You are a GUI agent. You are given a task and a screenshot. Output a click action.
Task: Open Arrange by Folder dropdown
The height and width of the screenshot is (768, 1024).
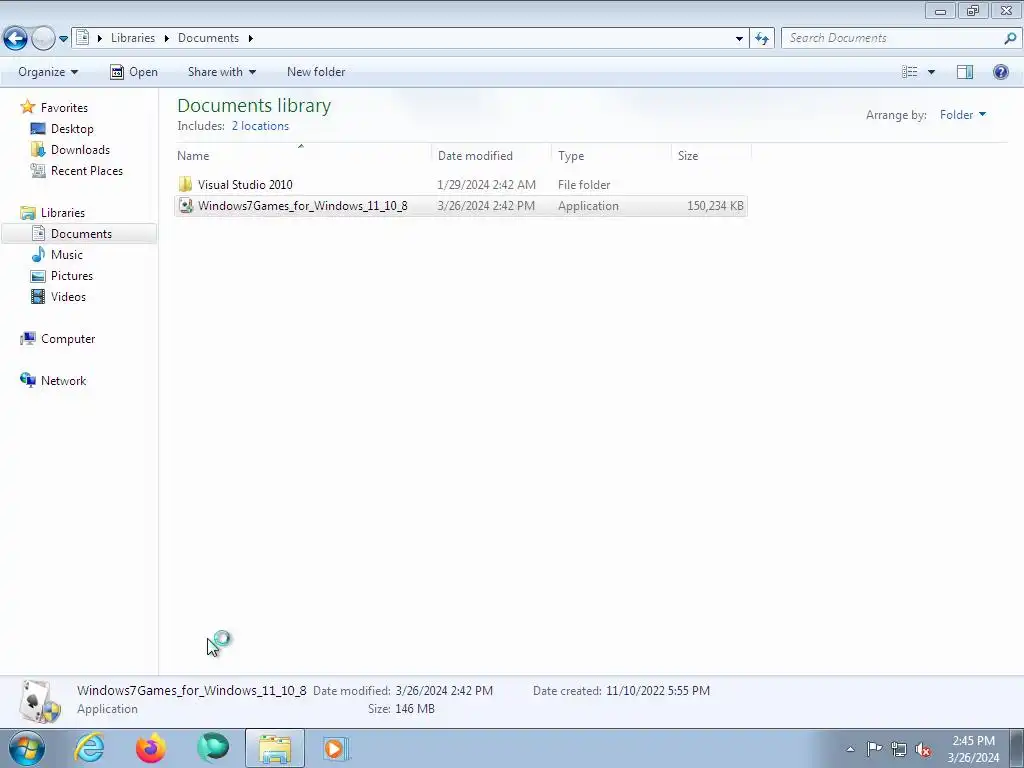coord(963,115)
